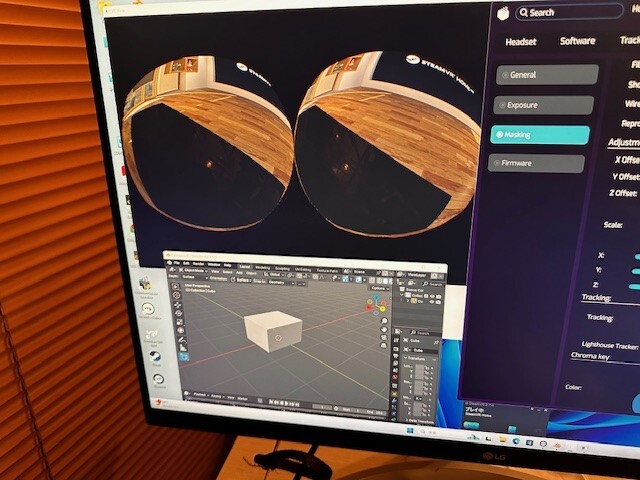This screenshot has width=640, height=480.
Task: Open Blender's Tool properties tab icon
Action: (x=396, y=340)
